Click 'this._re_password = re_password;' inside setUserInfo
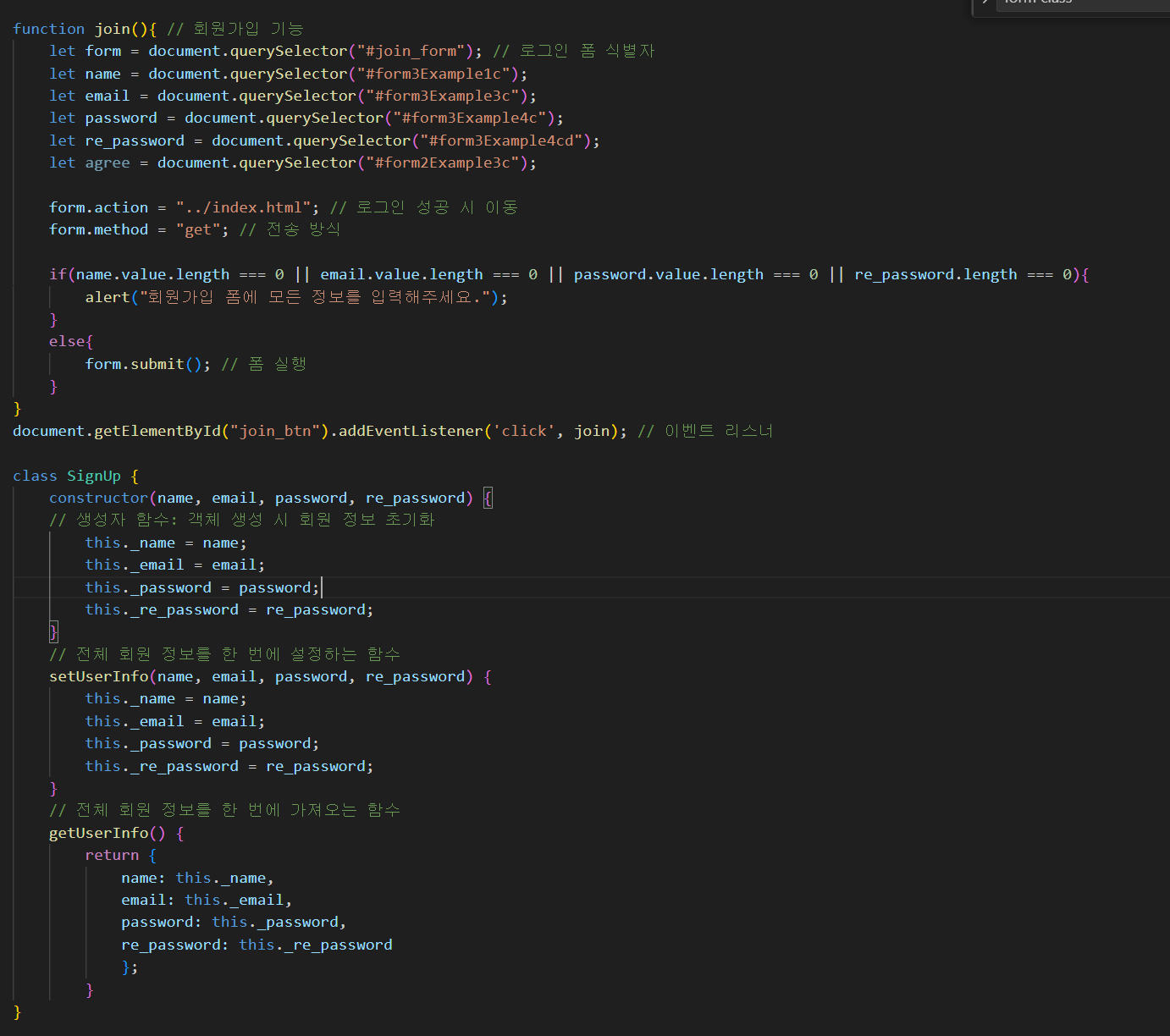Image resolution: width=1170 pixels, height=1036 pixels. click(x=229, y=766)
